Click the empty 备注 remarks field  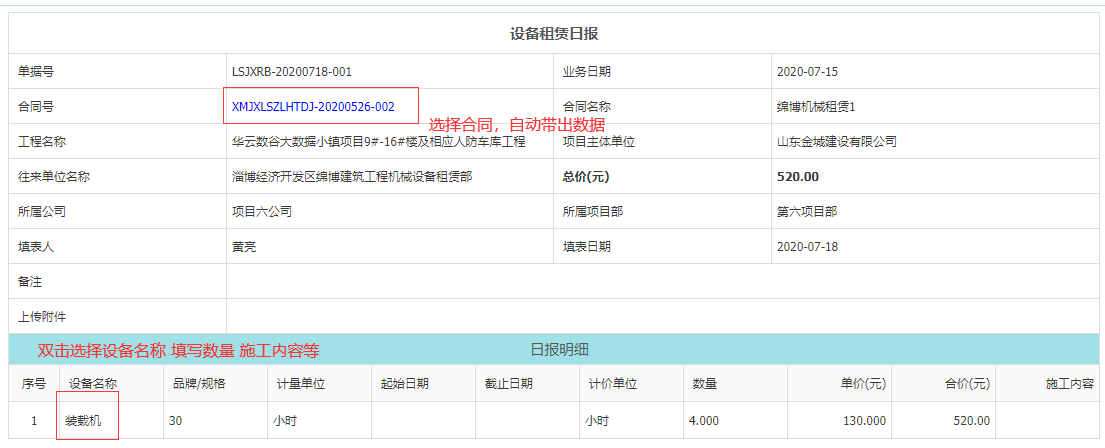[x=662, y=282]
